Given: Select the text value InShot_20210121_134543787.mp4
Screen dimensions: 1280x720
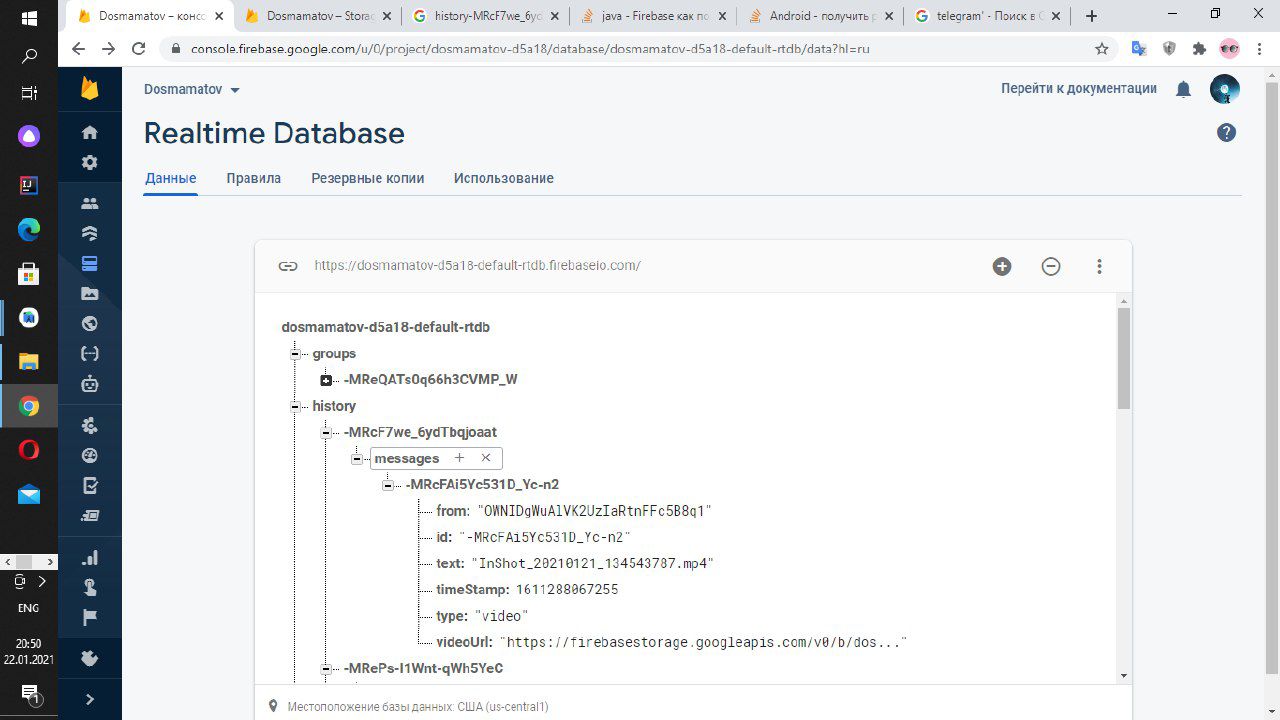Looking at the screenshot, I should (593, 563).
